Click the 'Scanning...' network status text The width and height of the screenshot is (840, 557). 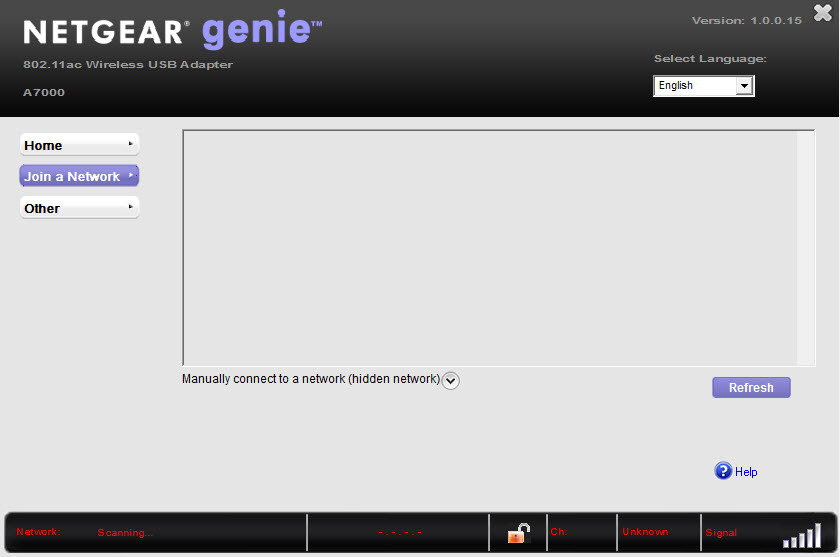tap(125, 533)
